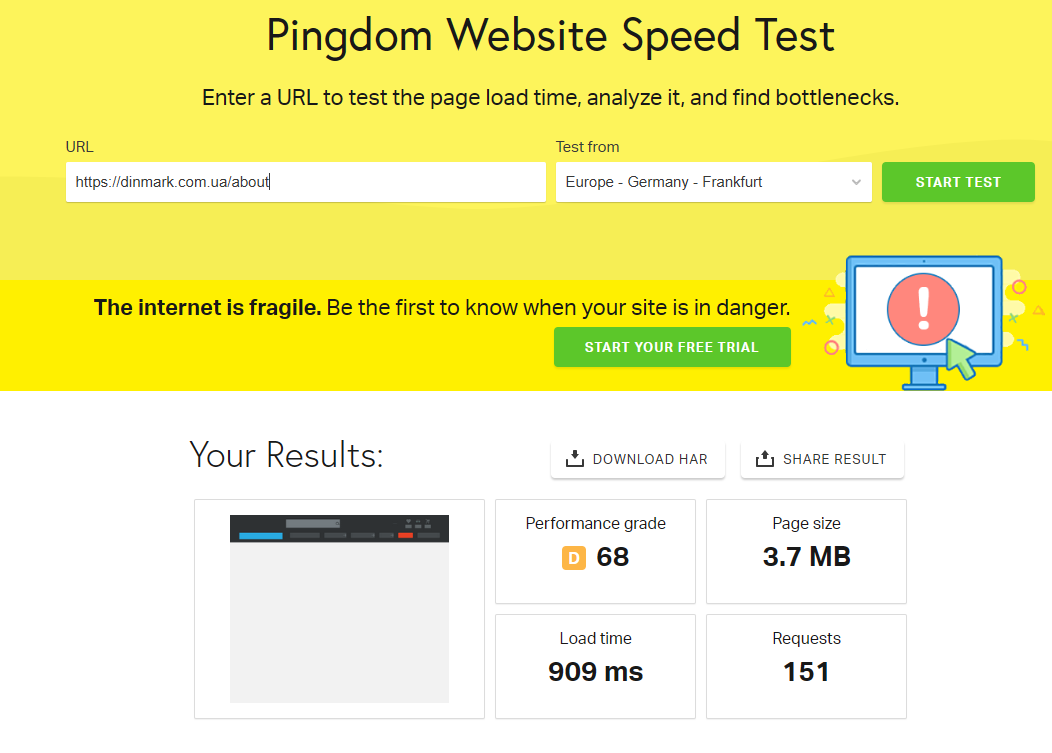This screenshot has width=1052, height=753.
Task: Click the green cursor arrow on the monitor illustration
Action: pos(962,360)
